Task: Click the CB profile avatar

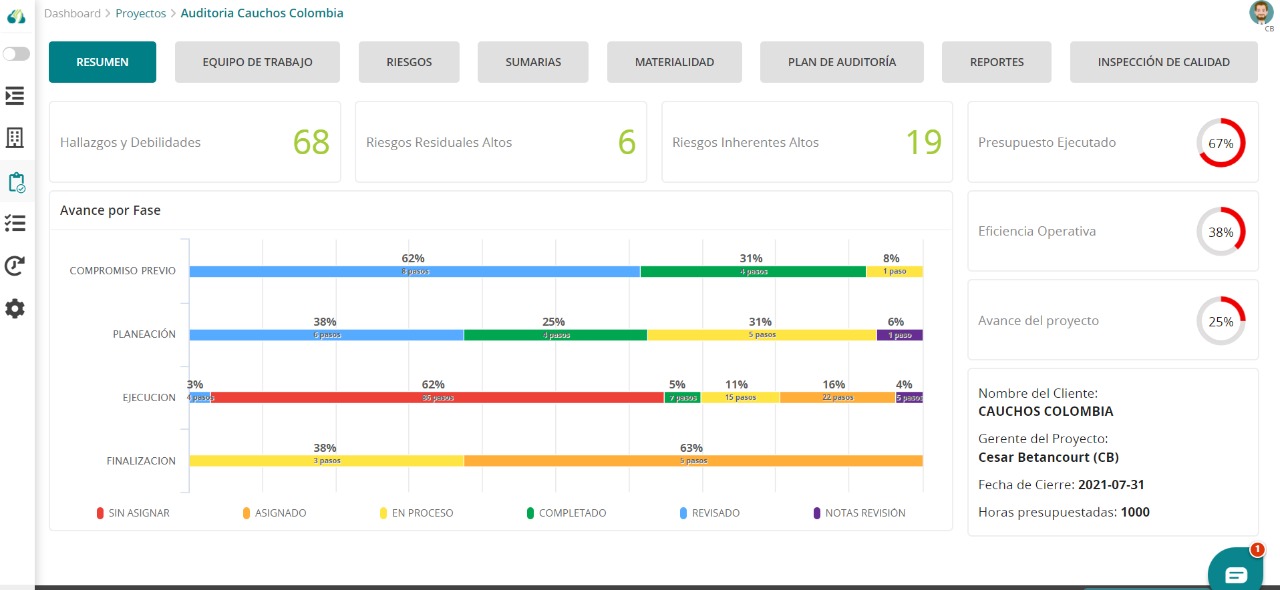Action: pyautogui.click(x=1261, y=13)
